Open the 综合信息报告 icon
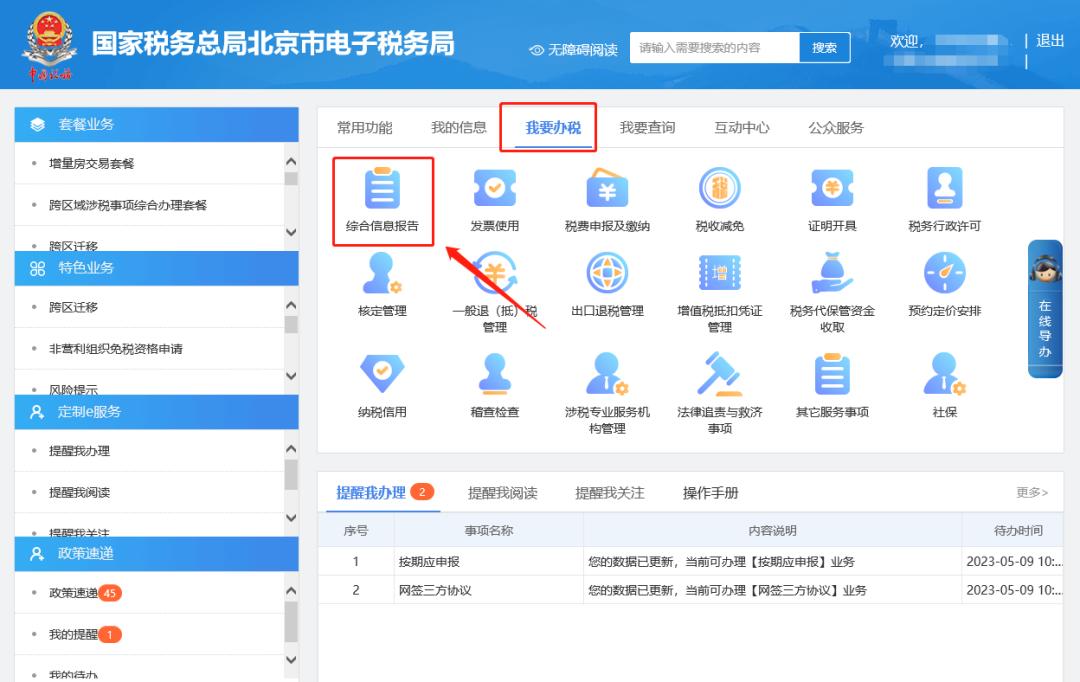1080x682 pixels. pos(382,190)
